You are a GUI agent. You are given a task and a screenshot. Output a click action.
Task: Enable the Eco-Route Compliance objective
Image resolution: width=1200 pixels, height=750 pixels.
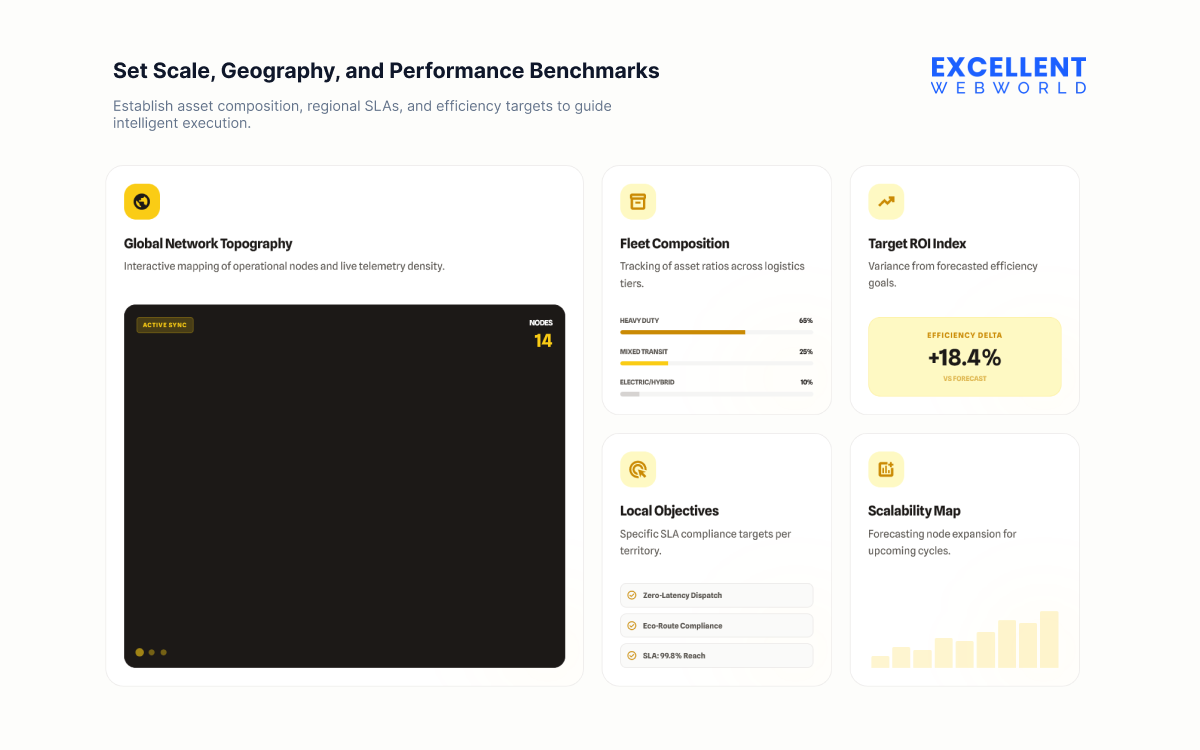tap(716, 625)
